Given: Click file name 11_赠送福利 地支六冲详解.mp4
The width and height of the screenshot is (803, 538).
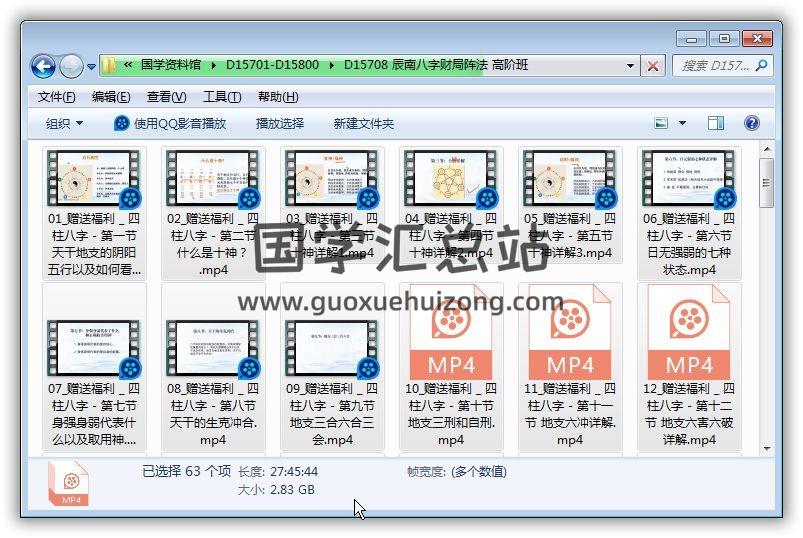Looking at the screenshot, I should click(x=570, y=414).
